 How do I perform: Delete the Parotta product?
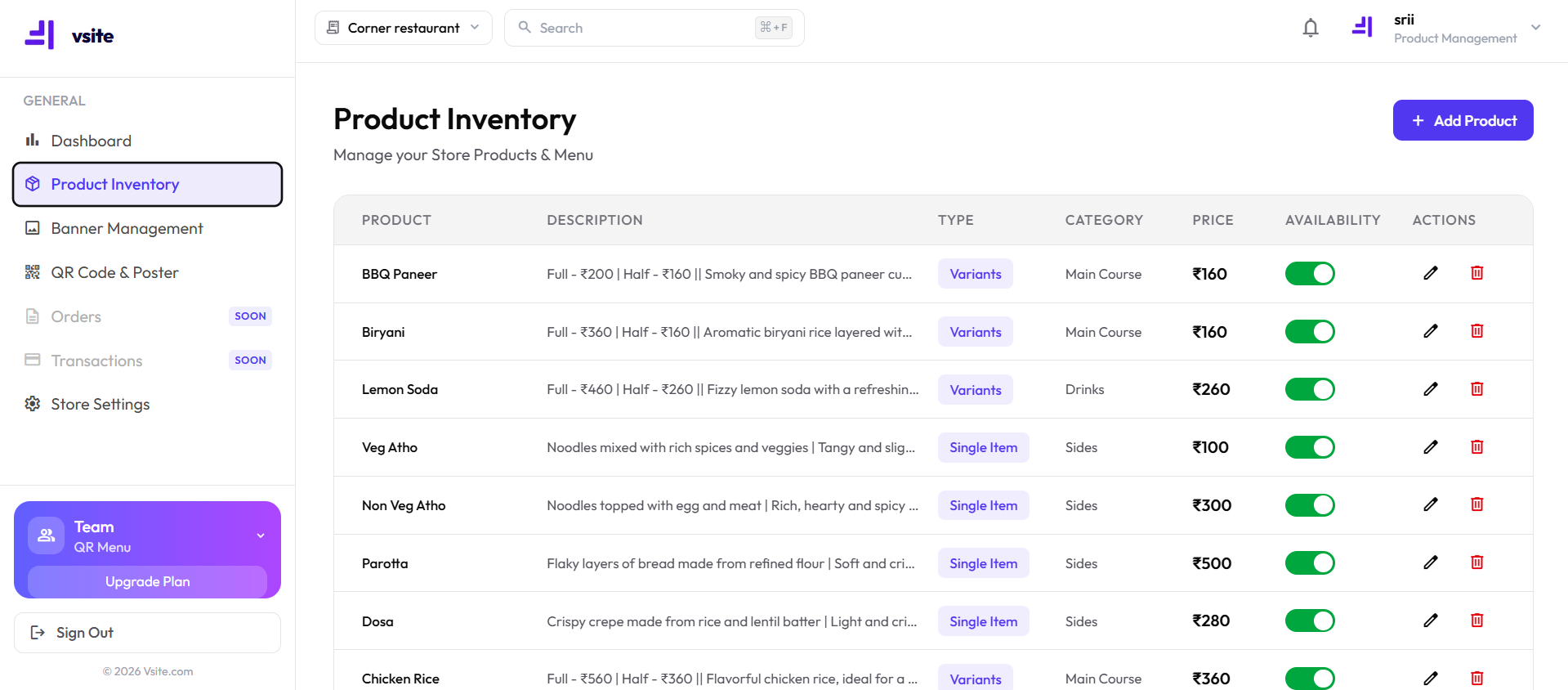(1477, 562)
